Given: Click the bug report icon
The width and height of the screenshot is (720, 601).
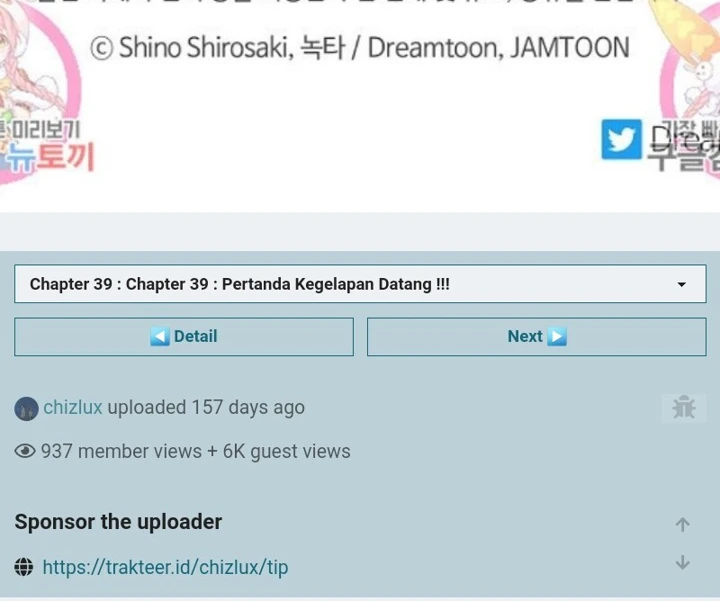Looking at the screenshot, I should pyautogui.click(x=684, y=408).
